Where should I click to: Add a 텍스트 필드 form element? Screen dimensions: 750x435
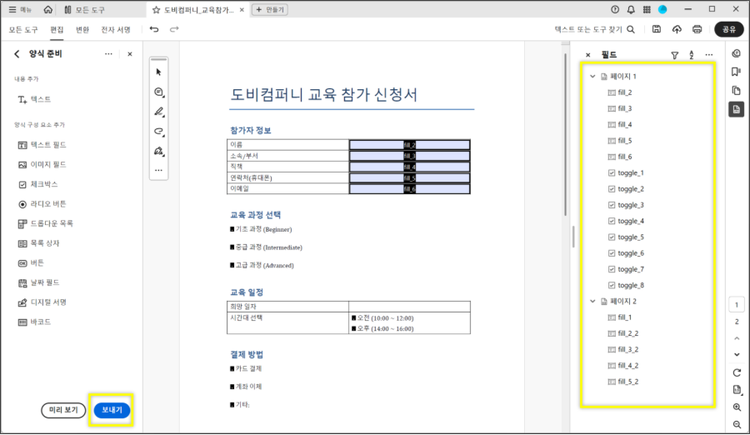click(x=42, y=145)
